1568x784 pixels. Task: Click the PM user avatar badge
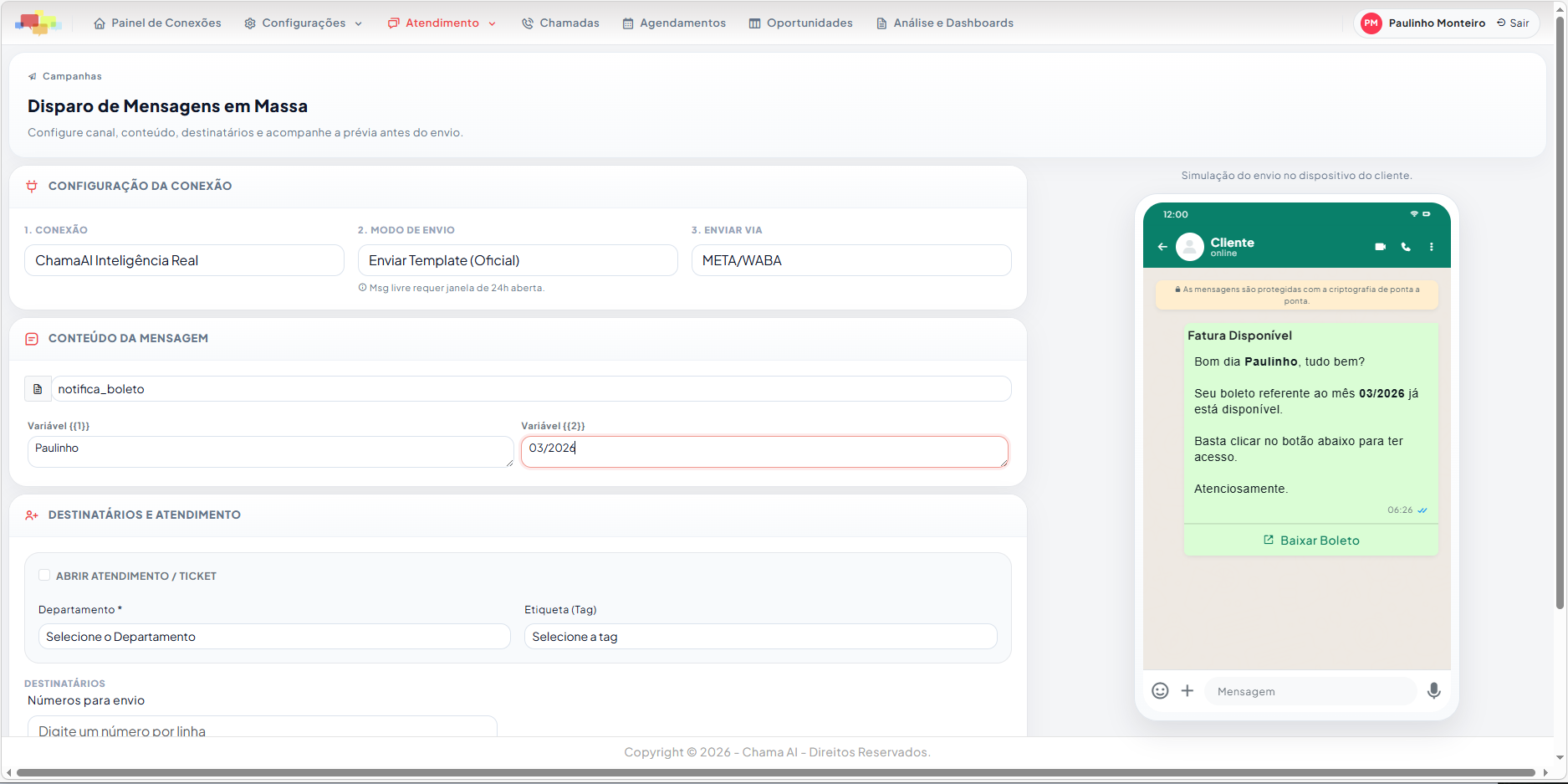click(1371, 23)
